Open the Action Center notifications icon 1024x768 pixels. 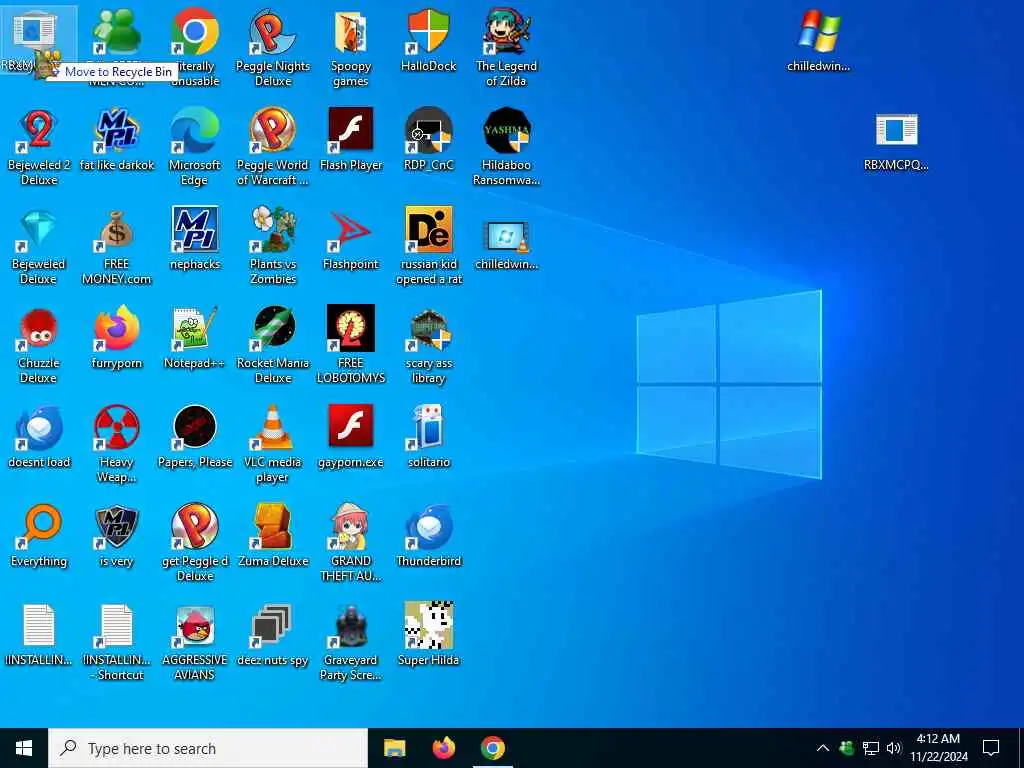tap(991, 748)
